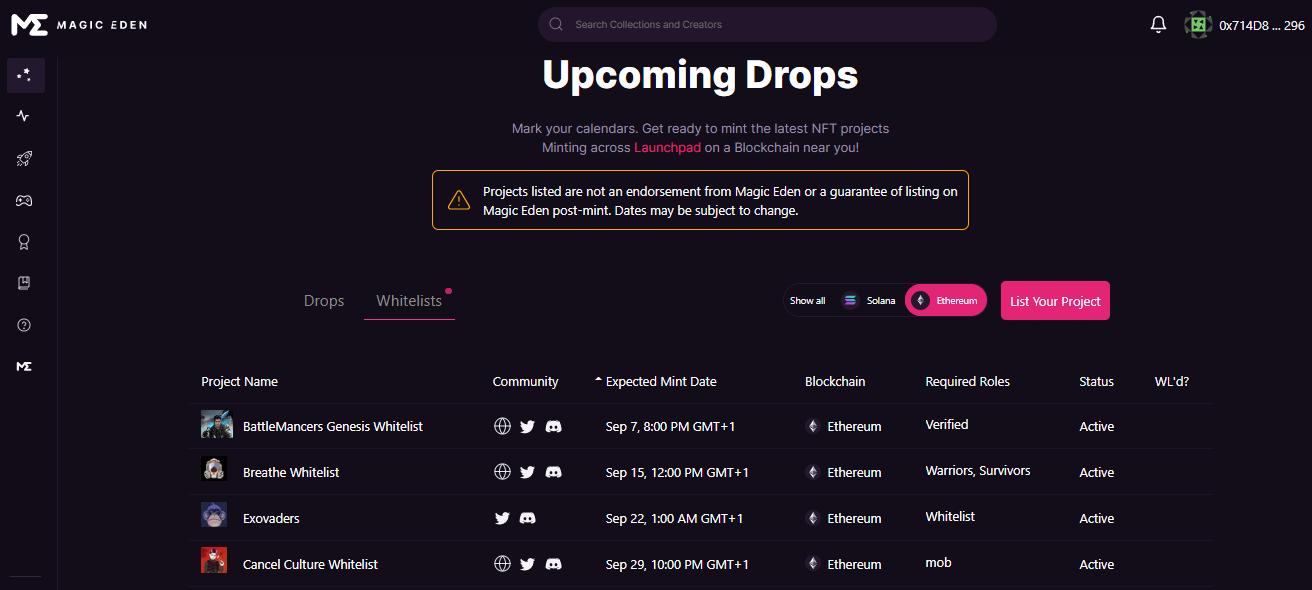Select the Show all filter
The width and height of the screenshot is (1312, 590).
807,300
